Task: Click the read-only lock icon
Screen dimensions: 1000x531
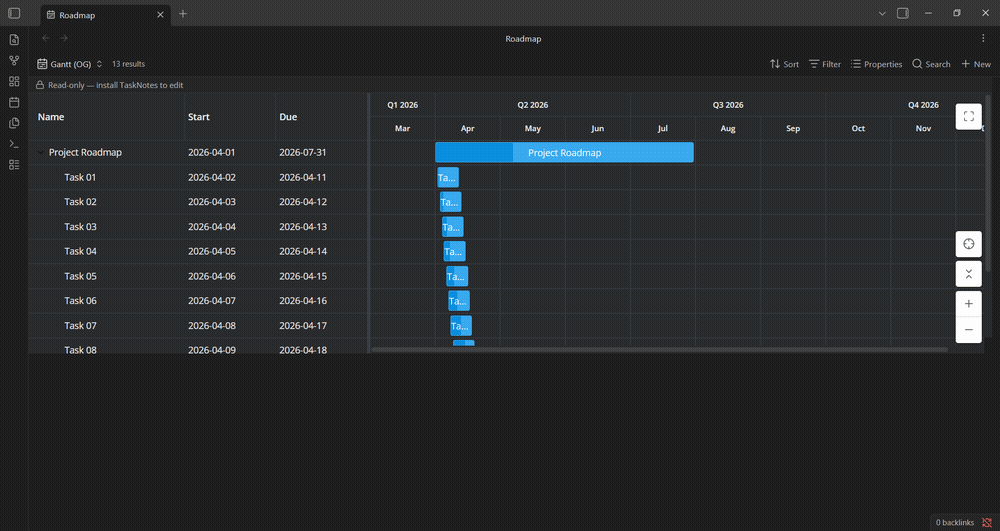Action: click(40, 85)
